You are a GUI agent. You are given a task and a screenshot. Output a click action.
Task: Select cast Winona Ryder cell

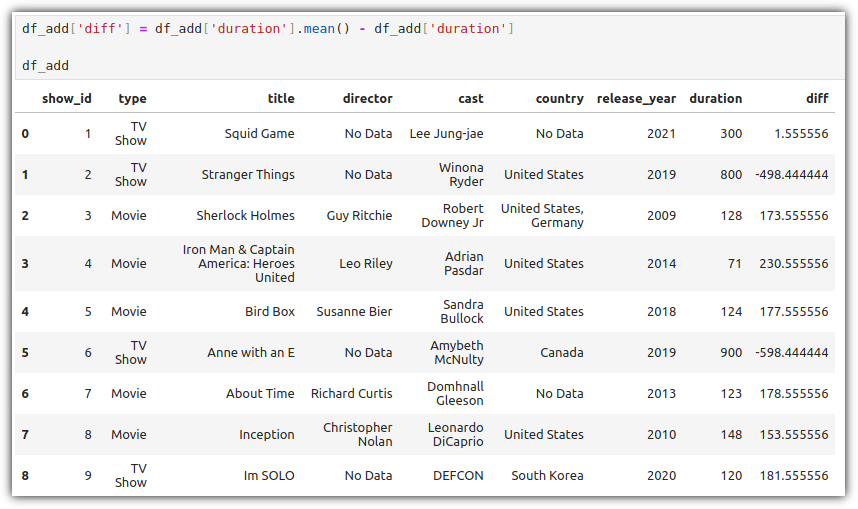tap(461, 175)
